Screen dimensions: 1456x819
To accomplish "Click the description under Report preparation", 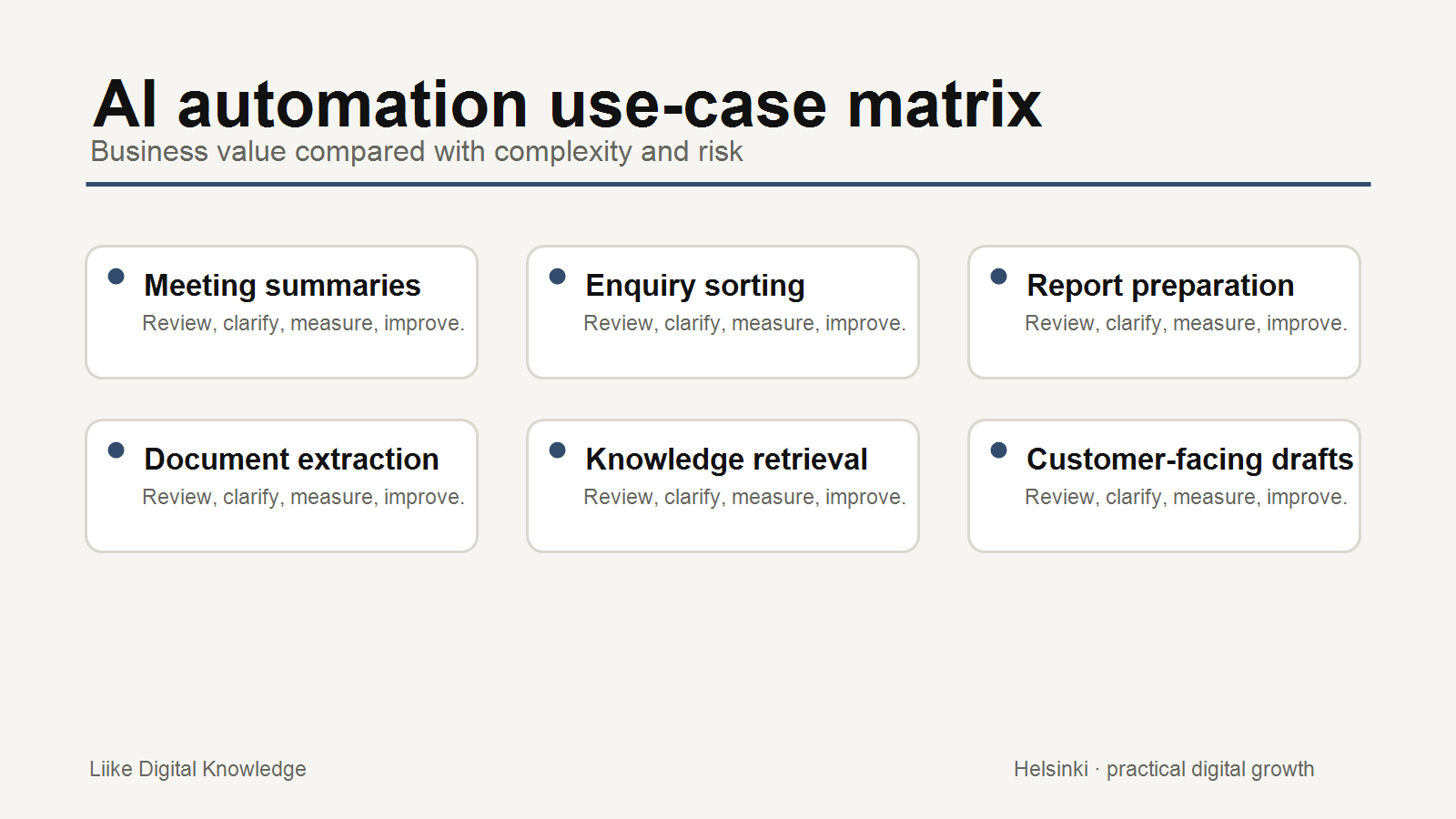I will (1186, 323).
